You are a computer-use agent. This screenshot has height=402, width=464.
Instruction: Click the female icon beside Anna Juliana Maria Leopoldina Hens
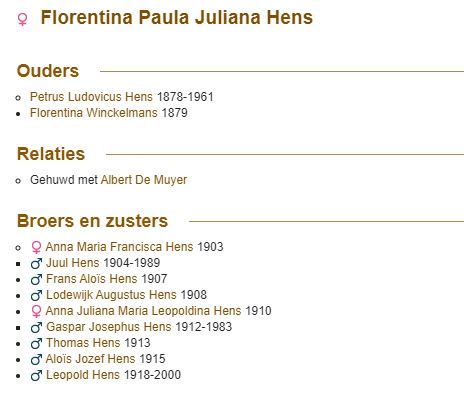[x=36, y=311]
